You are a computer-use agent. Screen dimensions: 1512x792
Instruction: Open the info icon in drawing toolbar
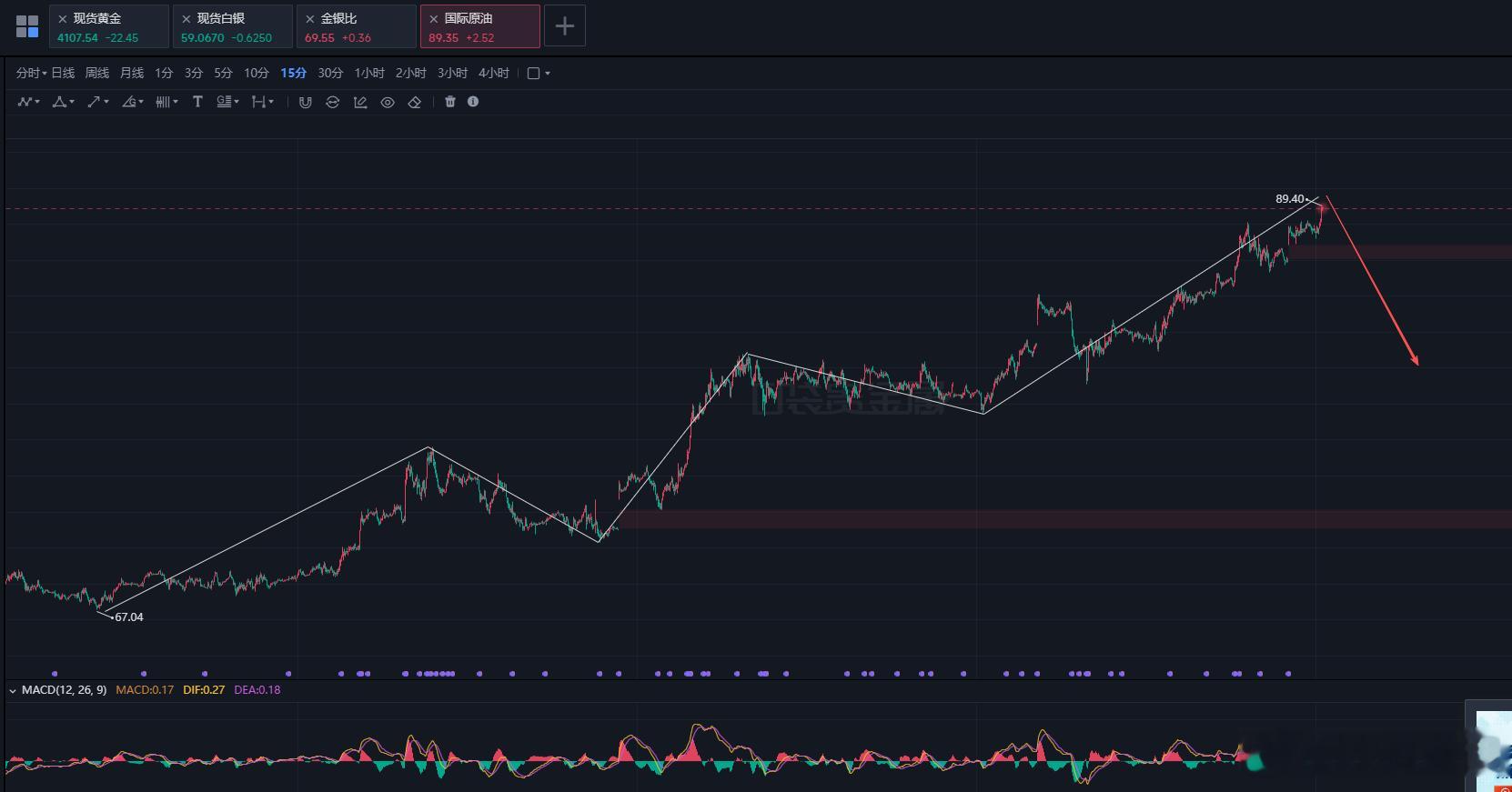473,102
